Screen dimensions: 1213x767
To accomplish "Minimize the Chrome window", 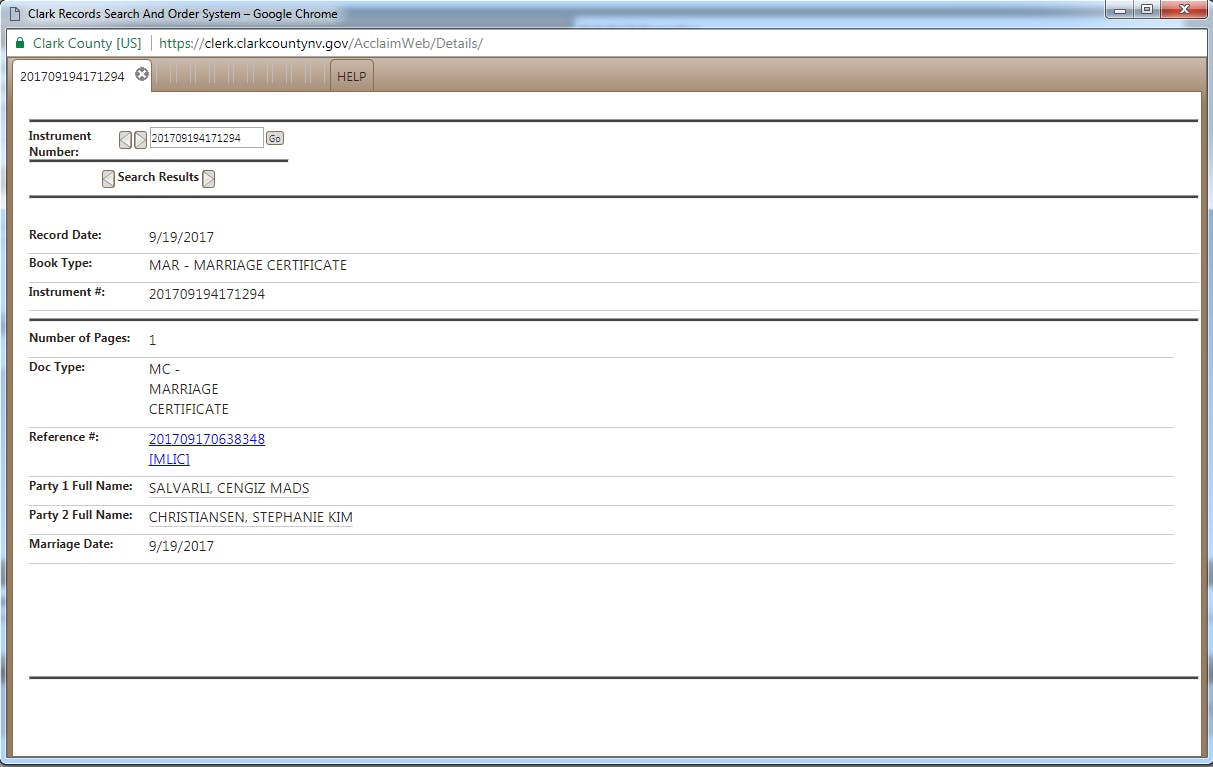I will click(1118, 10).
